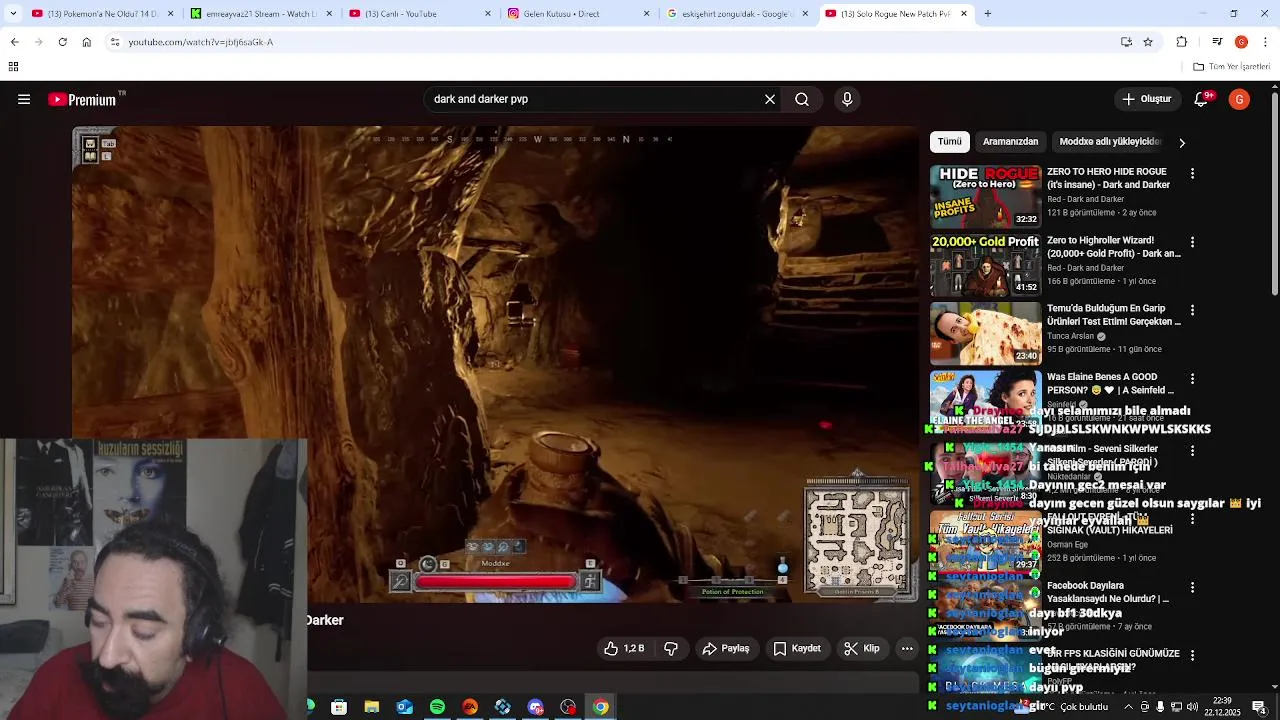Clear the search box with the X
Image resolution: width=1280 pixels, height=720 pixels.
tap(770, 99)
